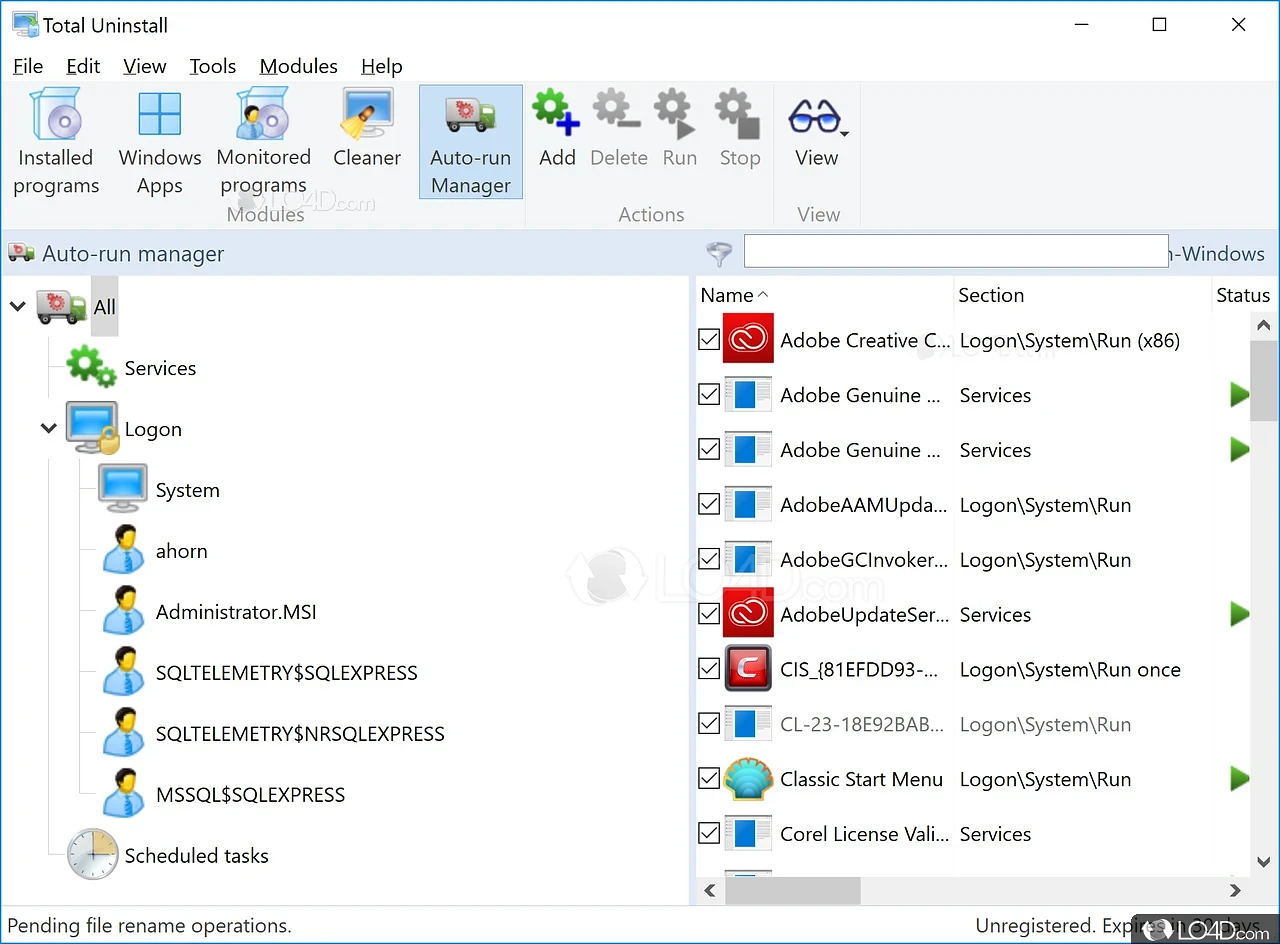Disable the Corel License Validation checkbox

[x=709, y=833]
